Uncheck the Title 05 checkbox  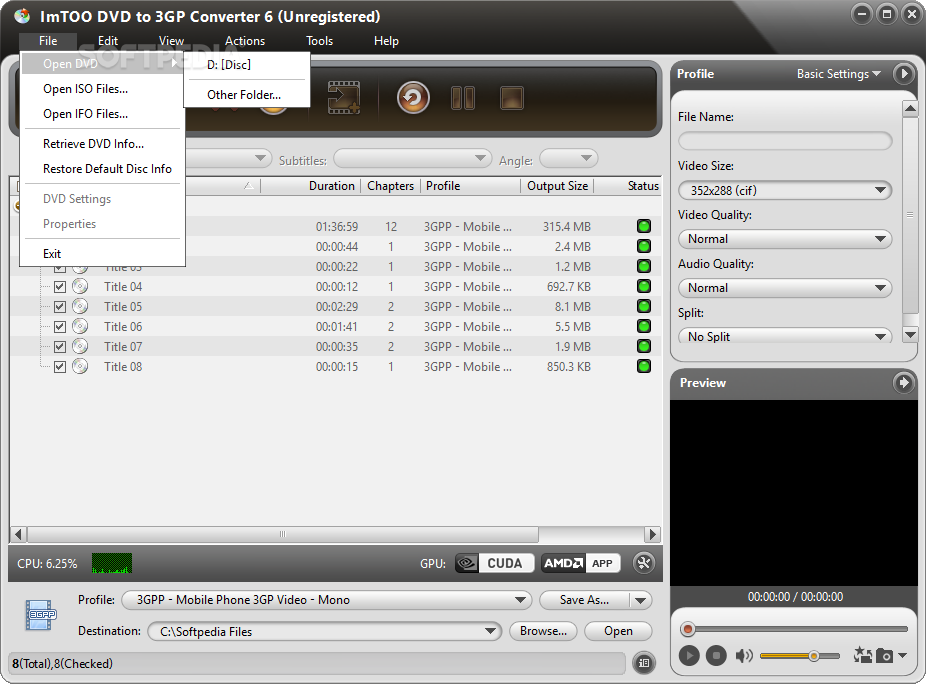point(60,307)
